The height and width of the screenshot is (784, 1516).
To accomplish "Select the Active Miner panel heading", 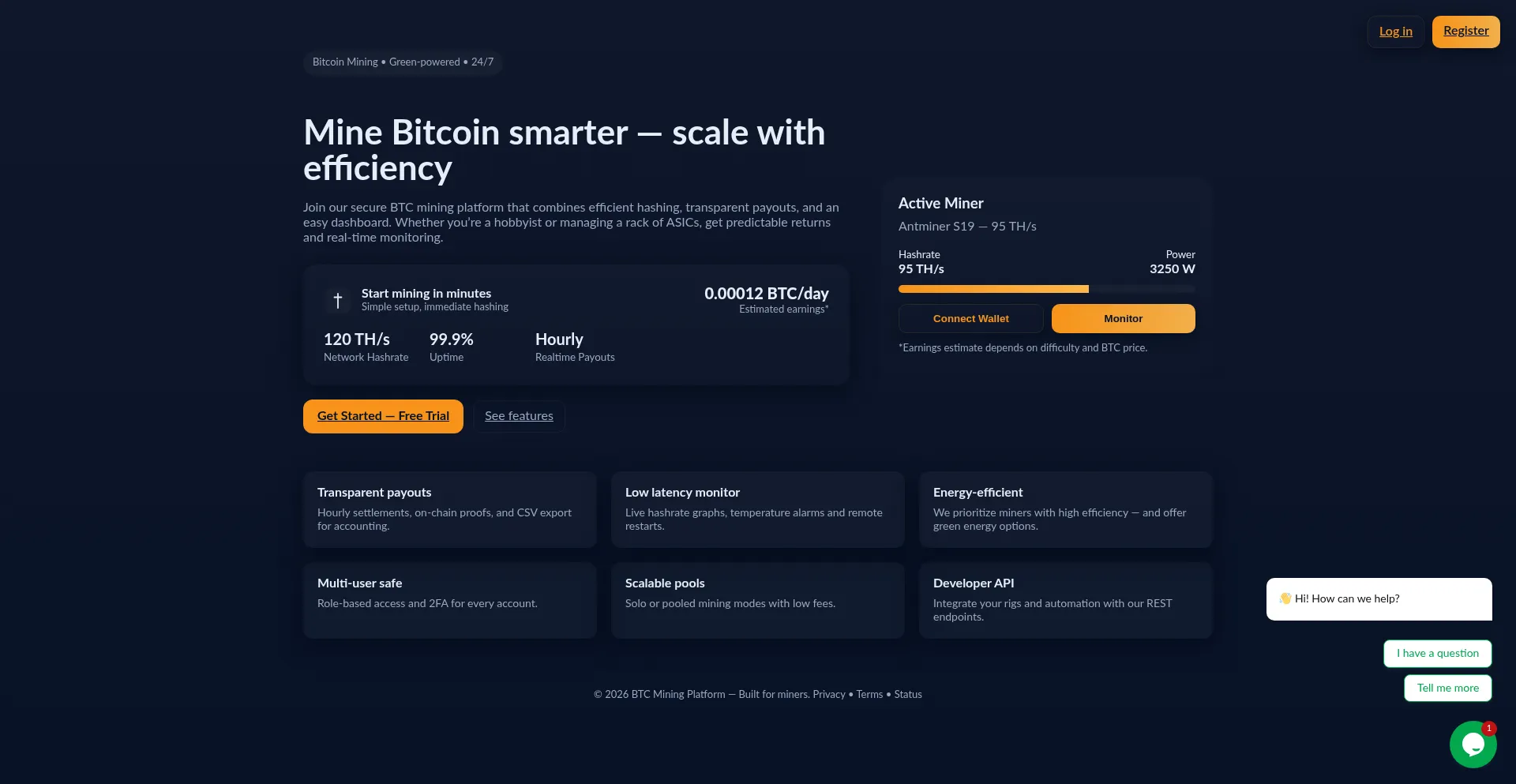I will [x=940, y=203].
